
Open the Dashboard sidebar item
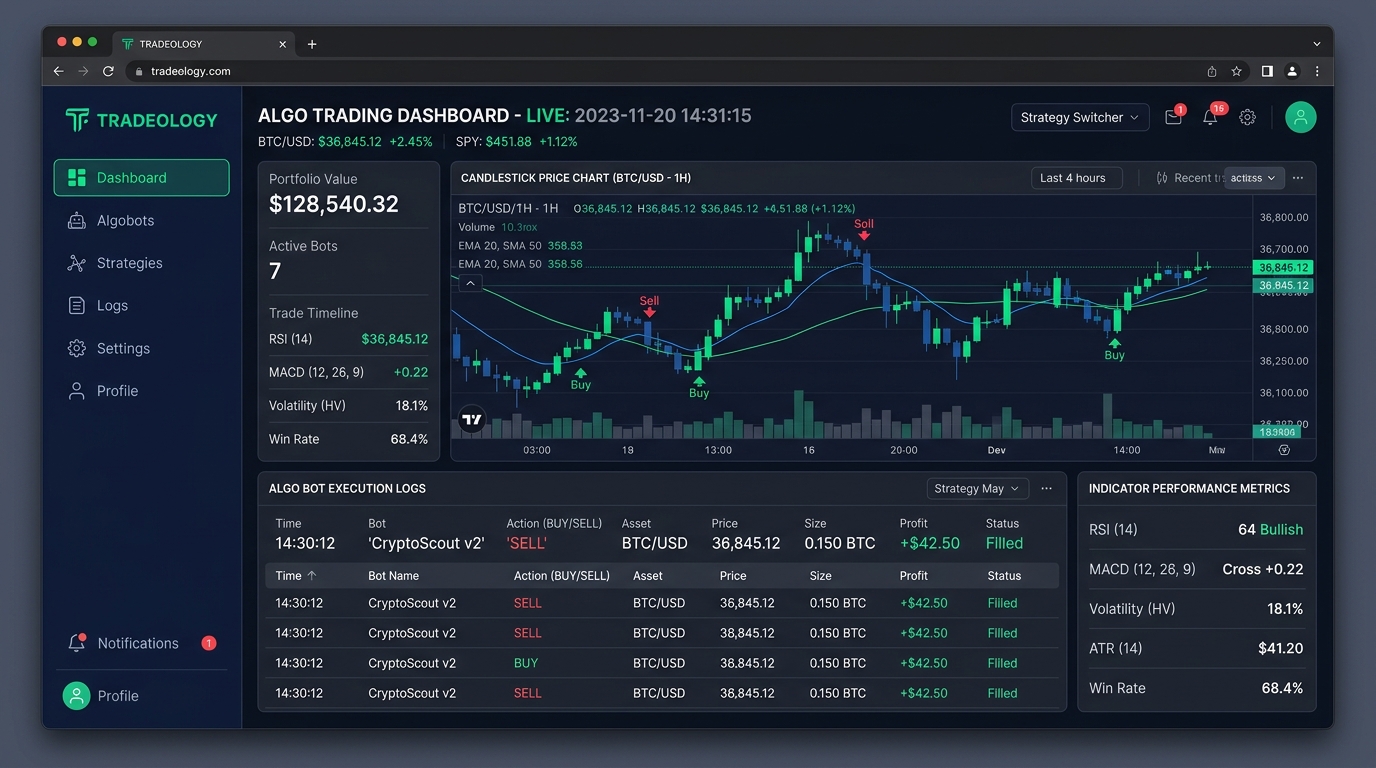[x=141, y=178]
